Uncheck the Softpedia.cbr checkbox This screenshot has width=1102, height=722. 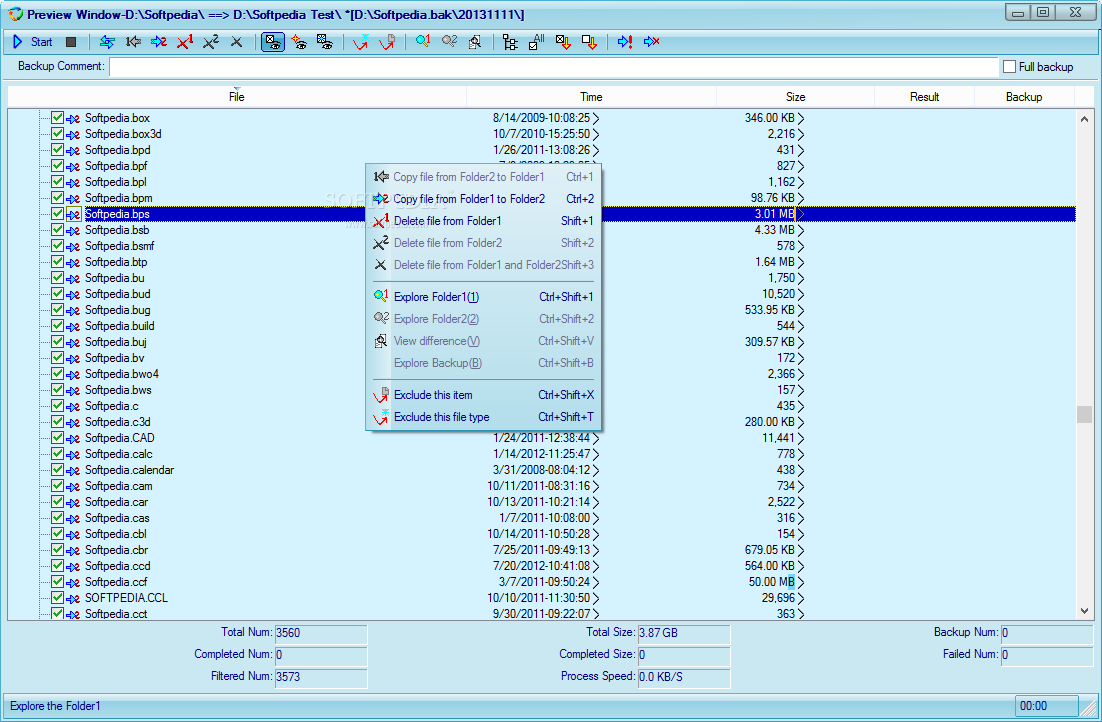point(58,550)
